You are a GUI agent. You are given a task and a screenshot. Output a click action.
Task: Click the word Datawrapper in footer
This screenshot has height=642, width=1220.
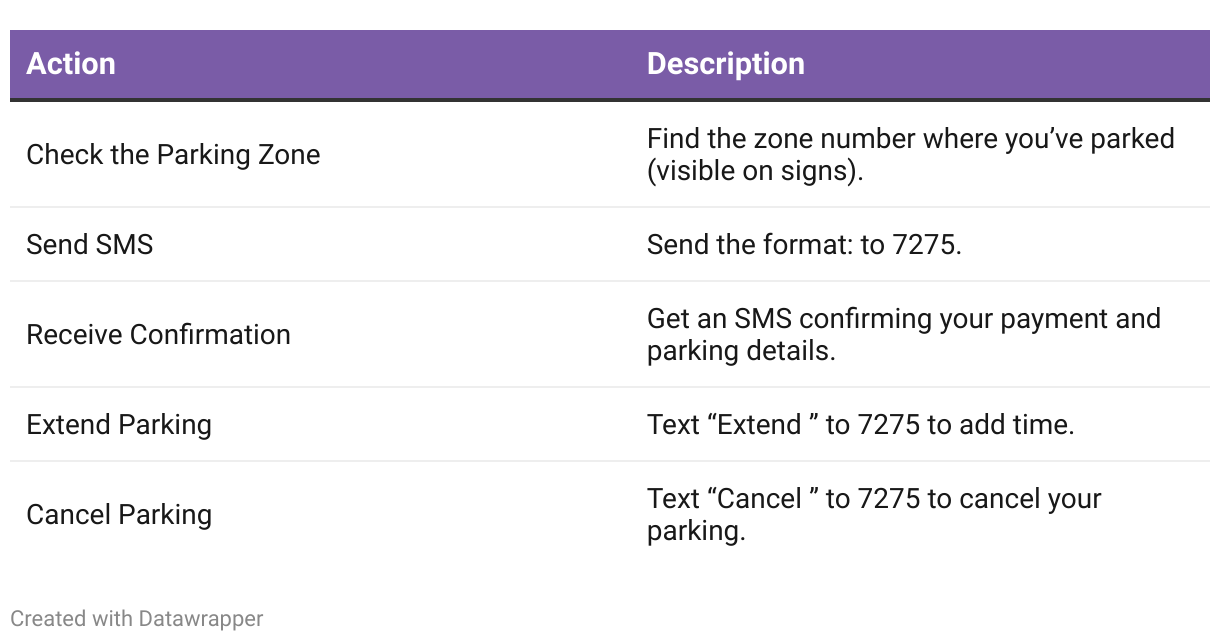click(201, 619)
